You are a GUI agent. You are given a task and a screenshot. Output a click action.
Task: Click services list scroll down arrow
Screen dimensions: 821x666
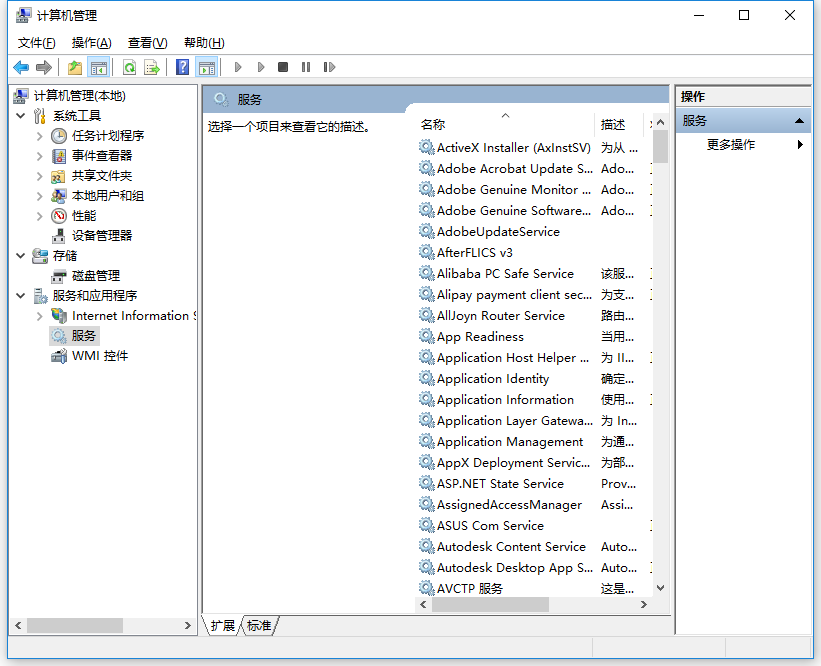pos(660,588)
